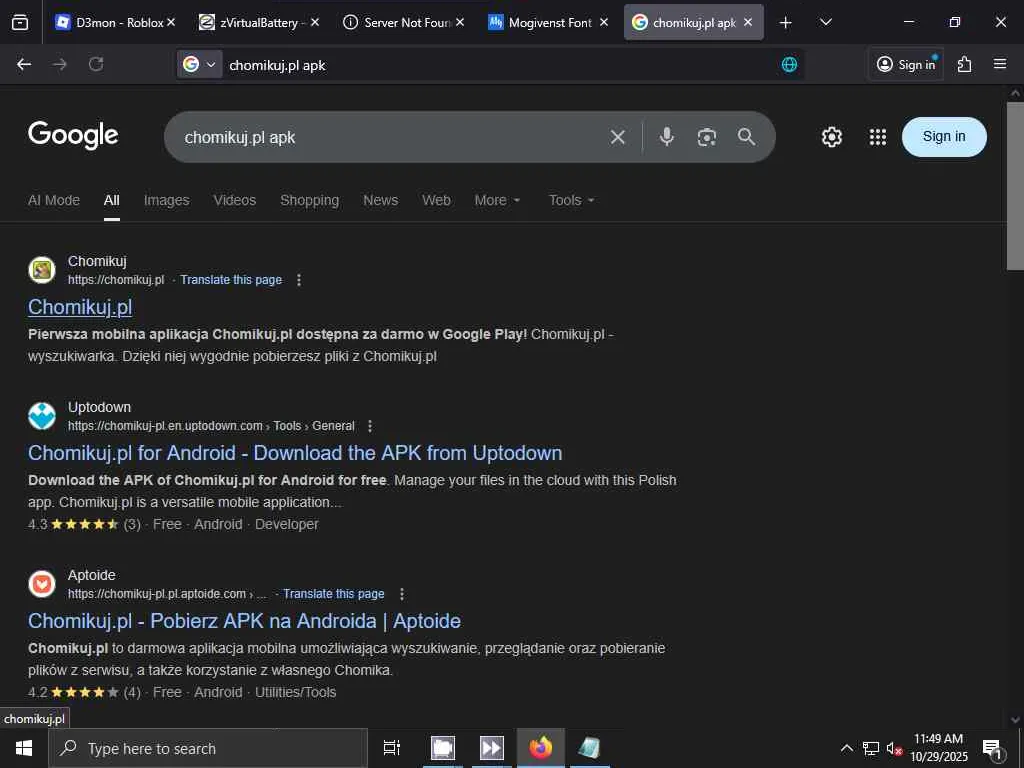
Task: Click the Windows taskbar search box
Action: click(x=208, y=748)
